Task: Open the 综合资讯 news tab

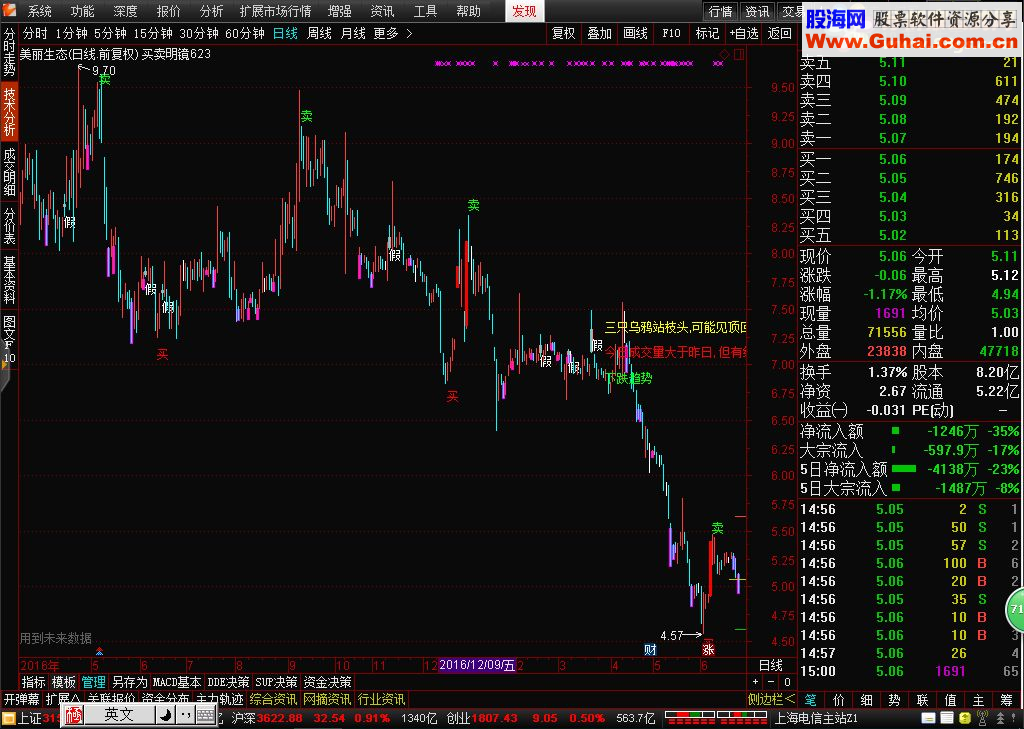Action: click(x=273, y=700)
